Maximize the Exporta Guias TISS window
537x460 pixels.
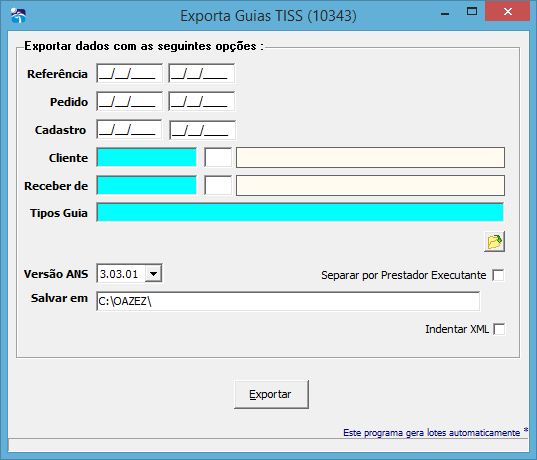coord(472,12)
